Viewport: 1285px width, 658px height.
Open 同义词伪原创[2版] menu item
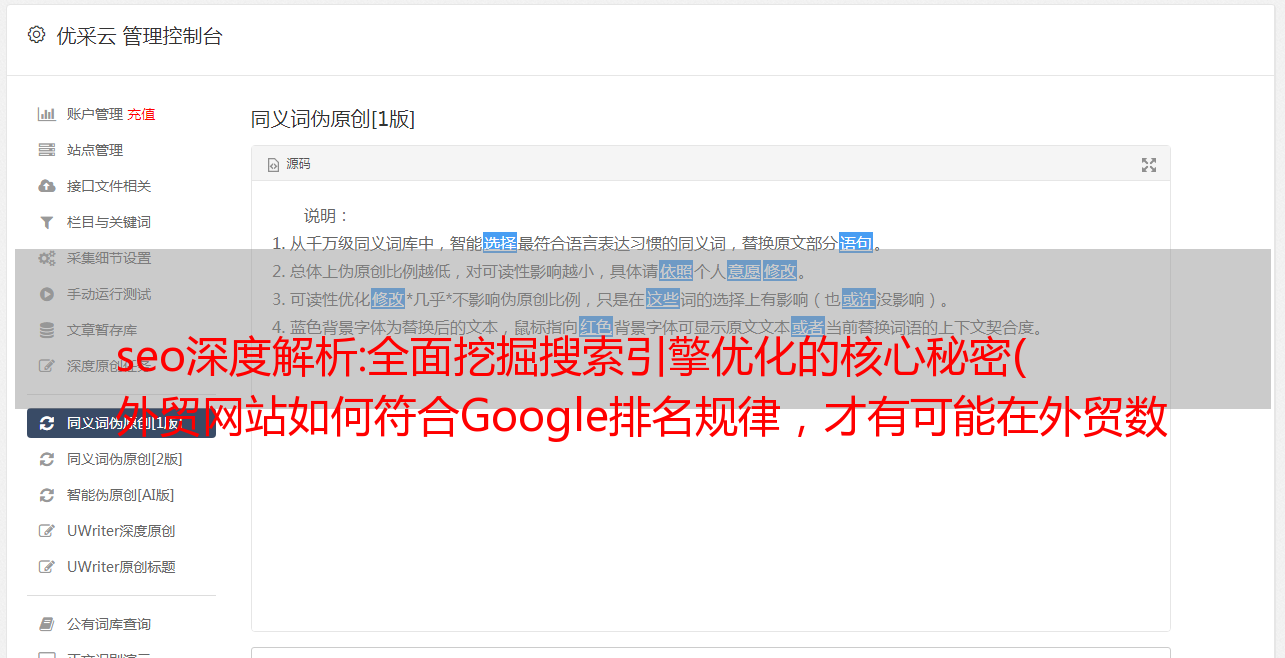click(124, 459)
